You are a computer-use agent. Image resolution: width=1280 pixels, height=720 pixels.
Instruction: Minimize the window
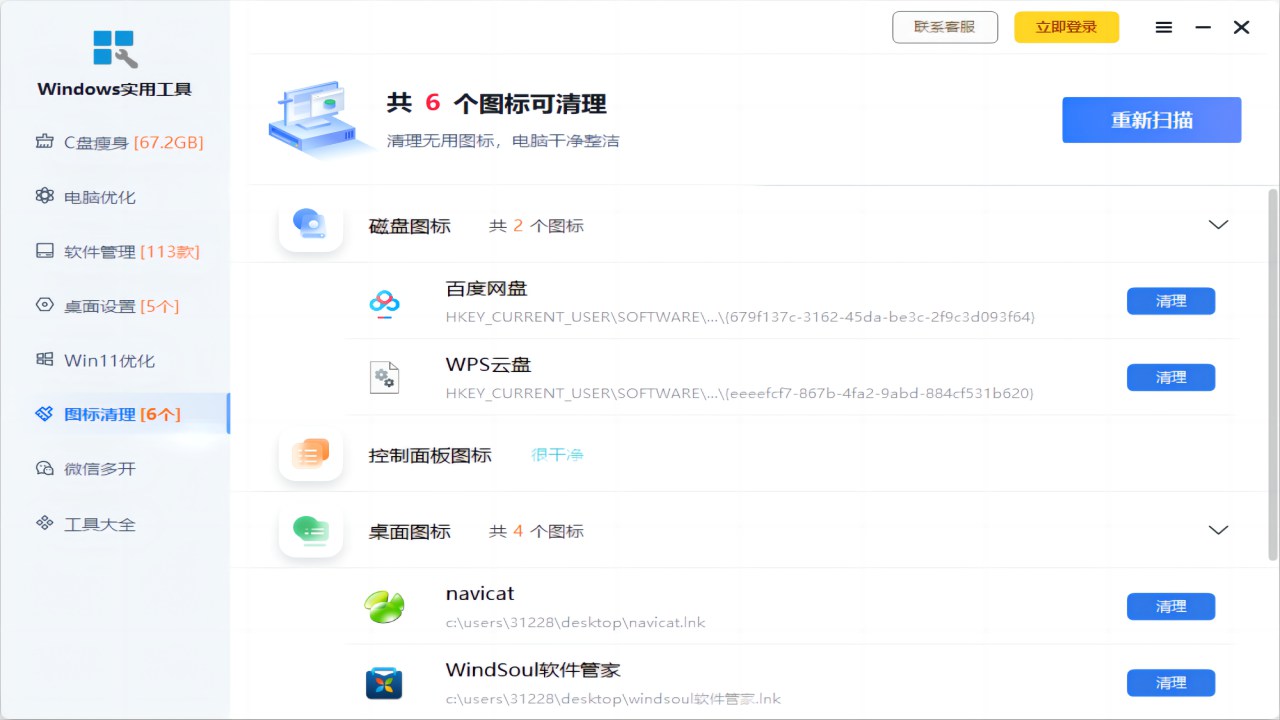1203,28
